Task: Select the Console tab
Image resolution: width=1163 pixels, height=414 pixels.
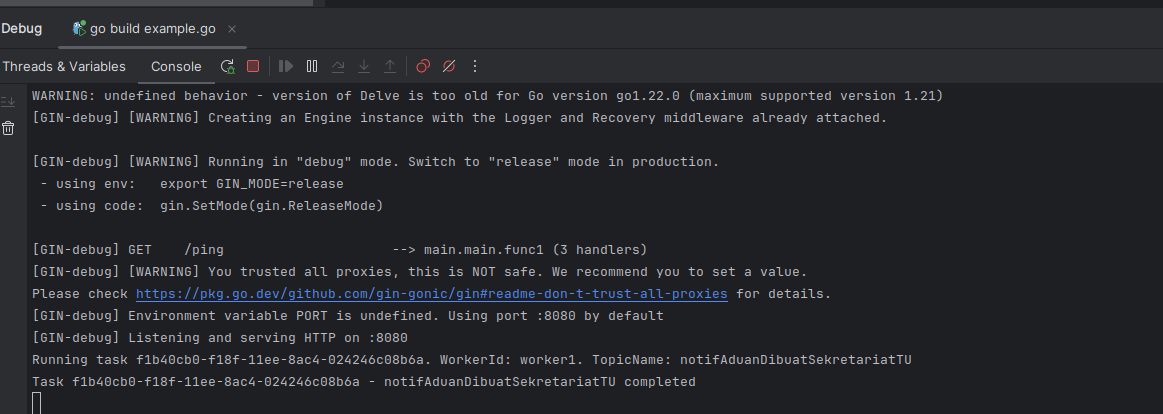Action: click(x=176, y=66)
